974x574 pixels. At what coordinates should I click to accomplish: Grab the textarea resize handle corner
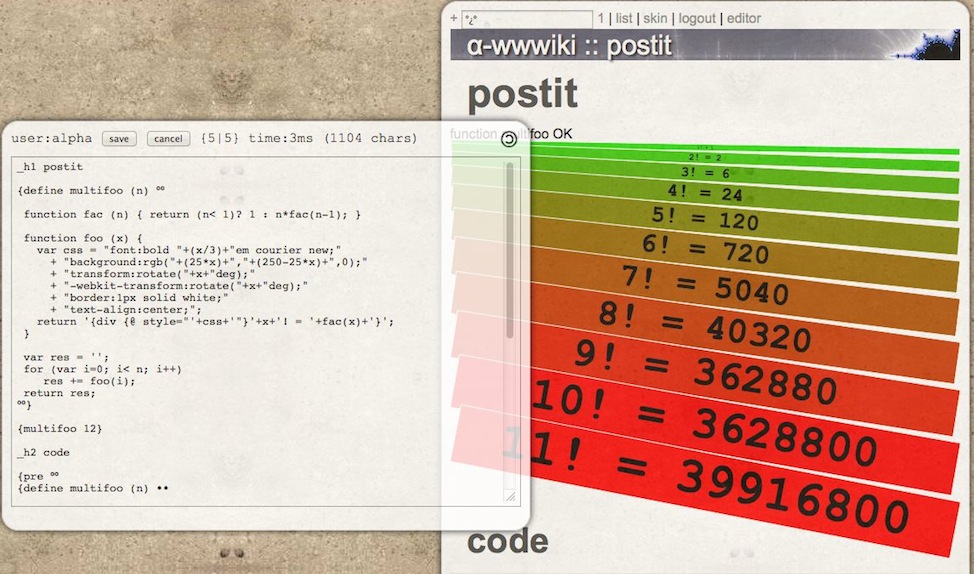tap(510, 496)
